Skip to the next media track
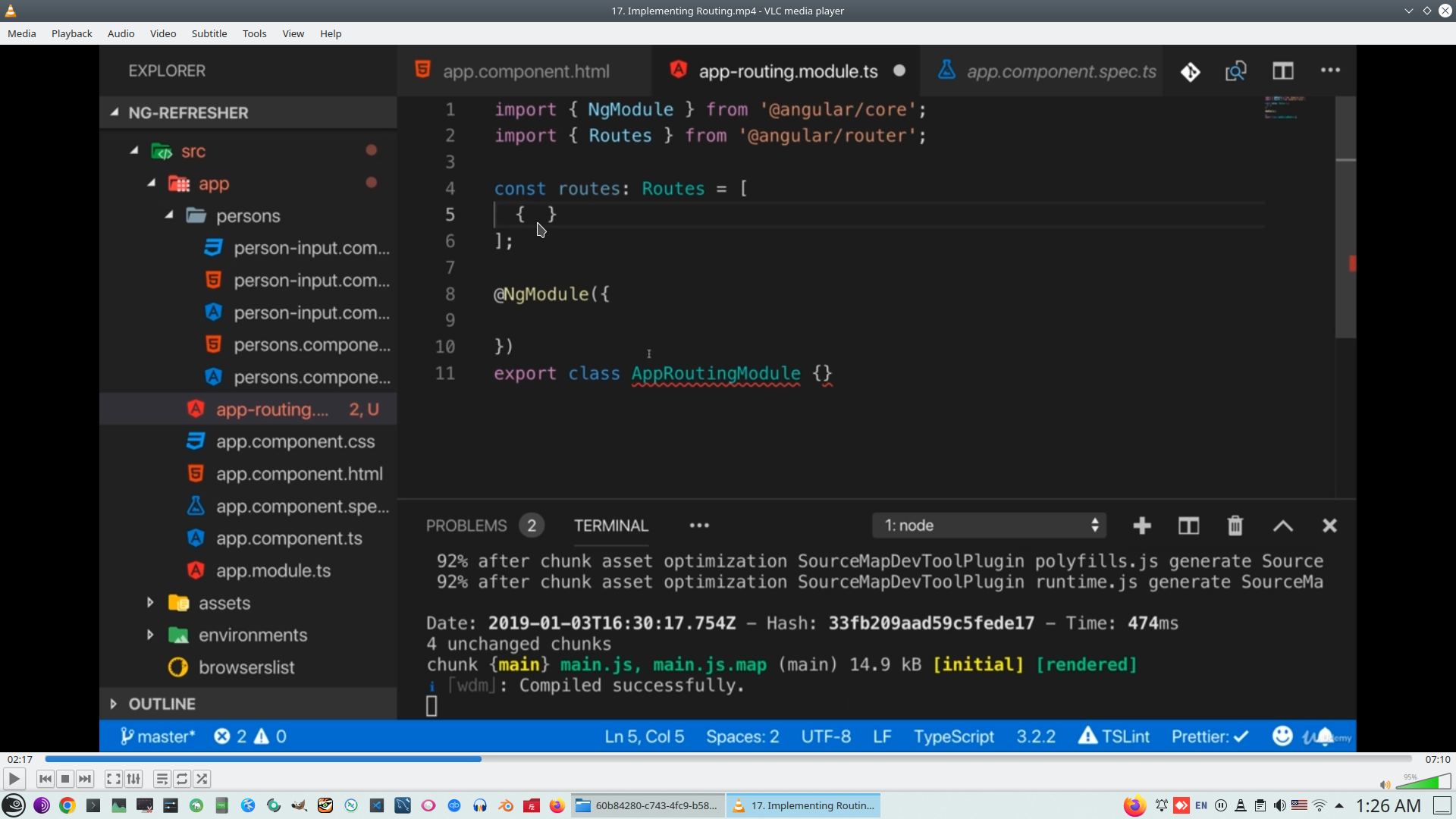This screenshot has height=819, width=1456. tap(85, 779)
